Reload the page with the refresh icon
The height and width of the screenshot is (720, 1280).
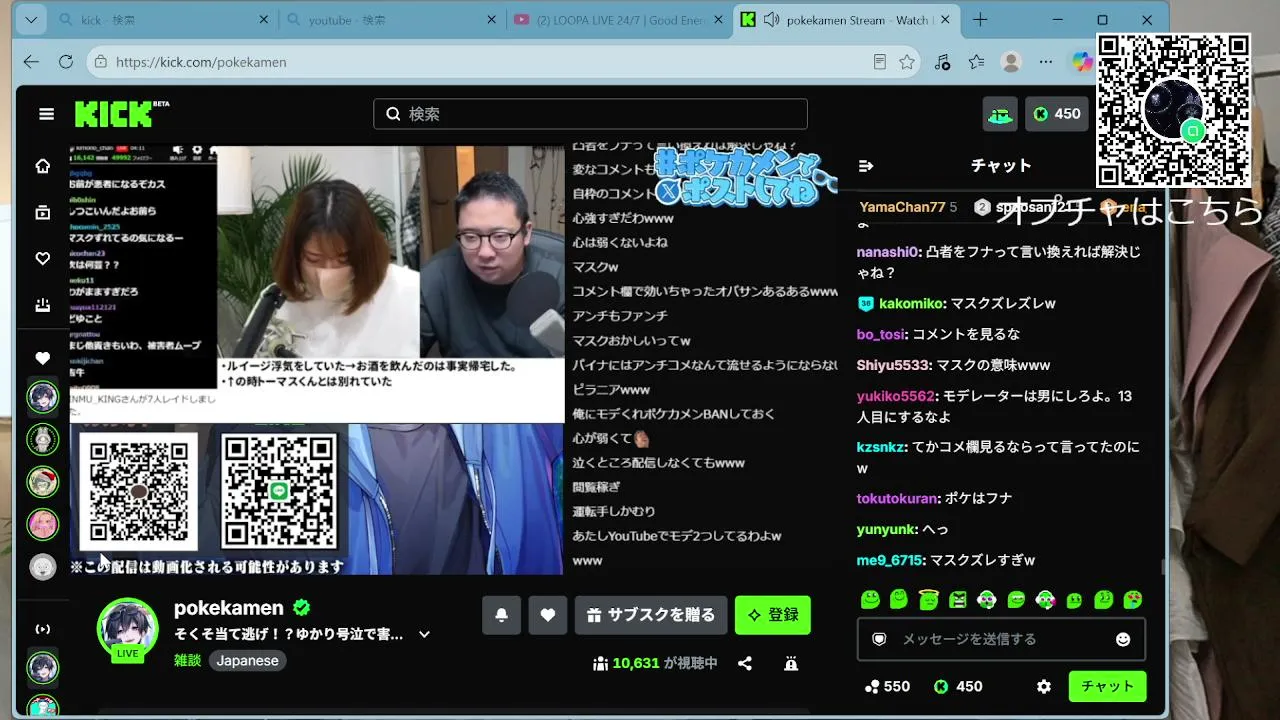click(x=66, y=62)
